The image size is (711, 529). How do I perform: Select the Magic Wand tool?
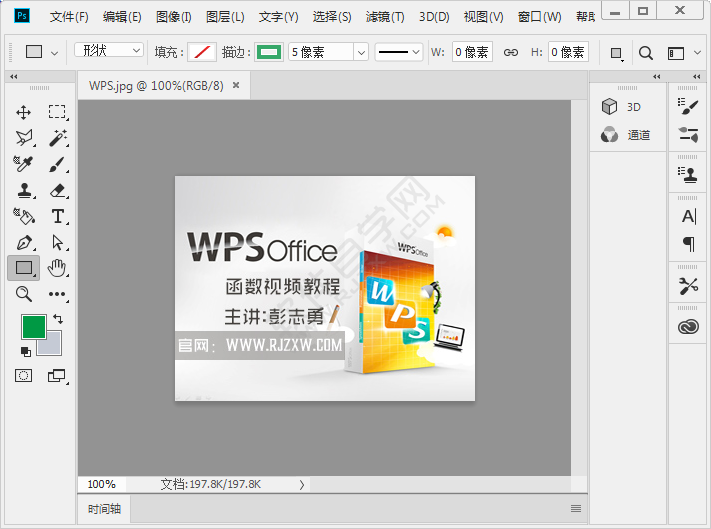[x=58, y=138]
